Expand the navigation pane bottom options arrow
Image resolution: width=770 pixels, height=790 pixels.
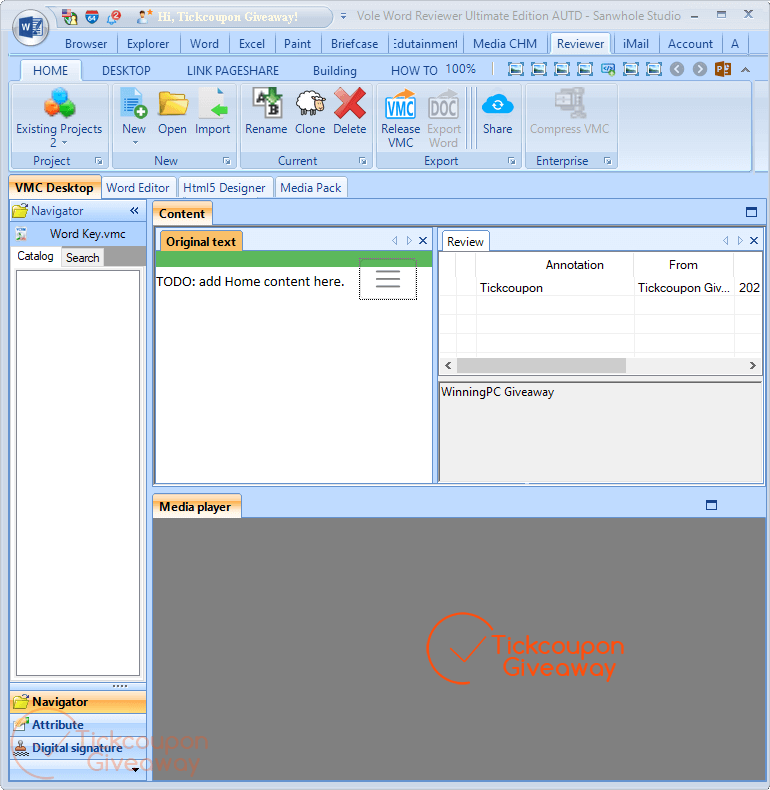[135, 770]
